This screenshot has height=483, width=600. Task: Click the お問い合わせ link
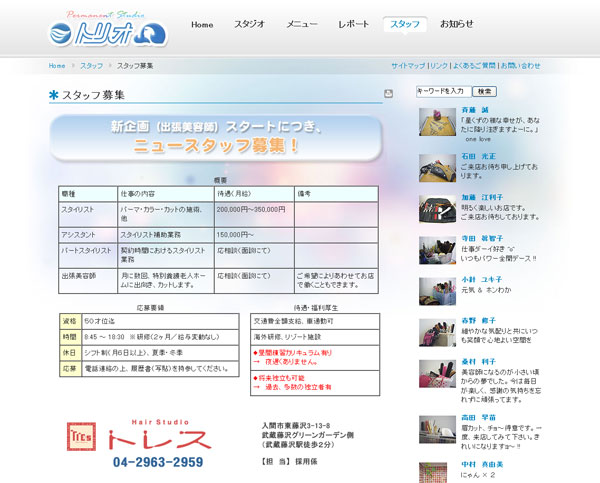pos(521,66)
